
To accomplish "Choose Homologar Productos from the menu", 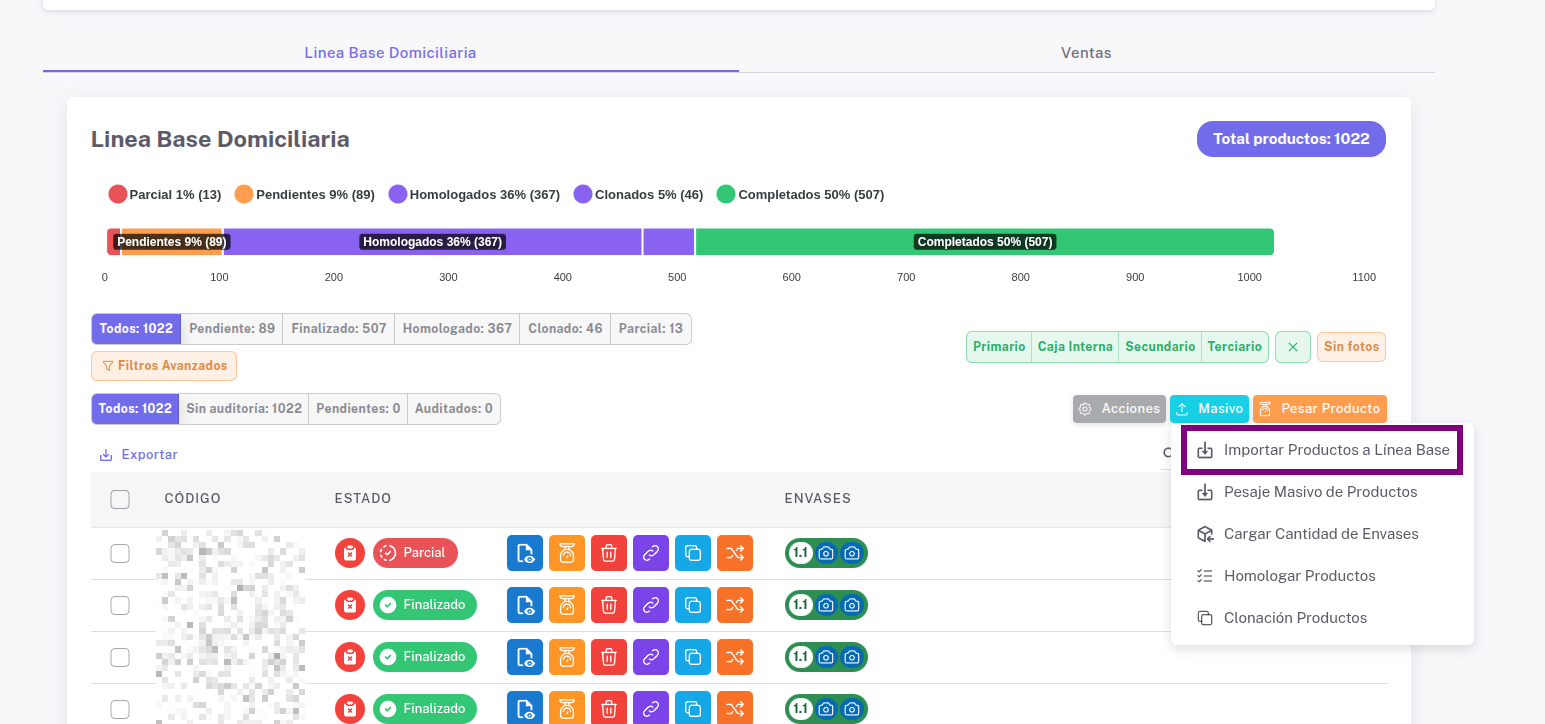I will [1322, 576].
